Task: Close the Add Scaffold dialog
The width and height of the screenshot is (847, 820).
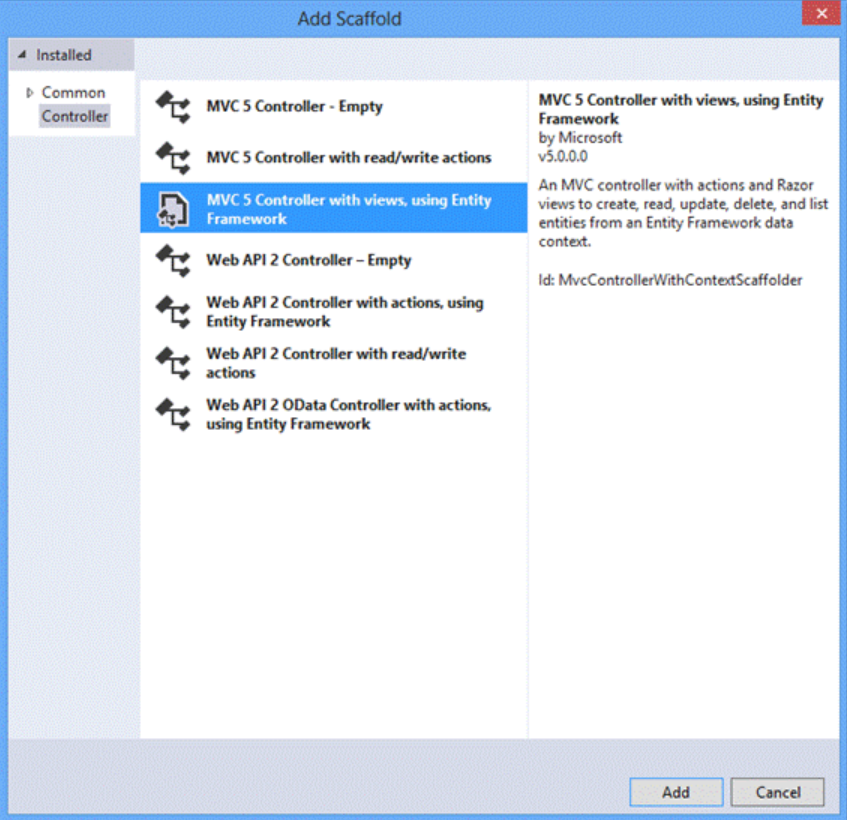Action: click(x=821, y=13)
